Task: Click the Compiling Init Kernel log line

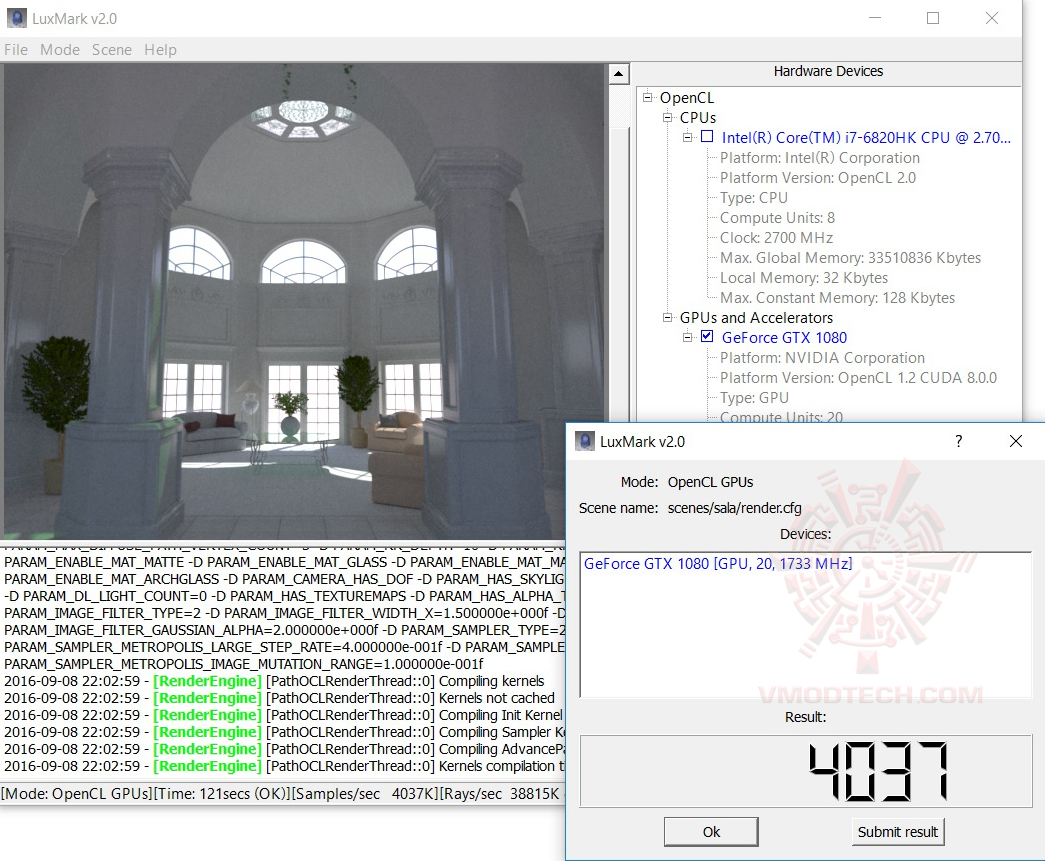Action: (284, 715)
